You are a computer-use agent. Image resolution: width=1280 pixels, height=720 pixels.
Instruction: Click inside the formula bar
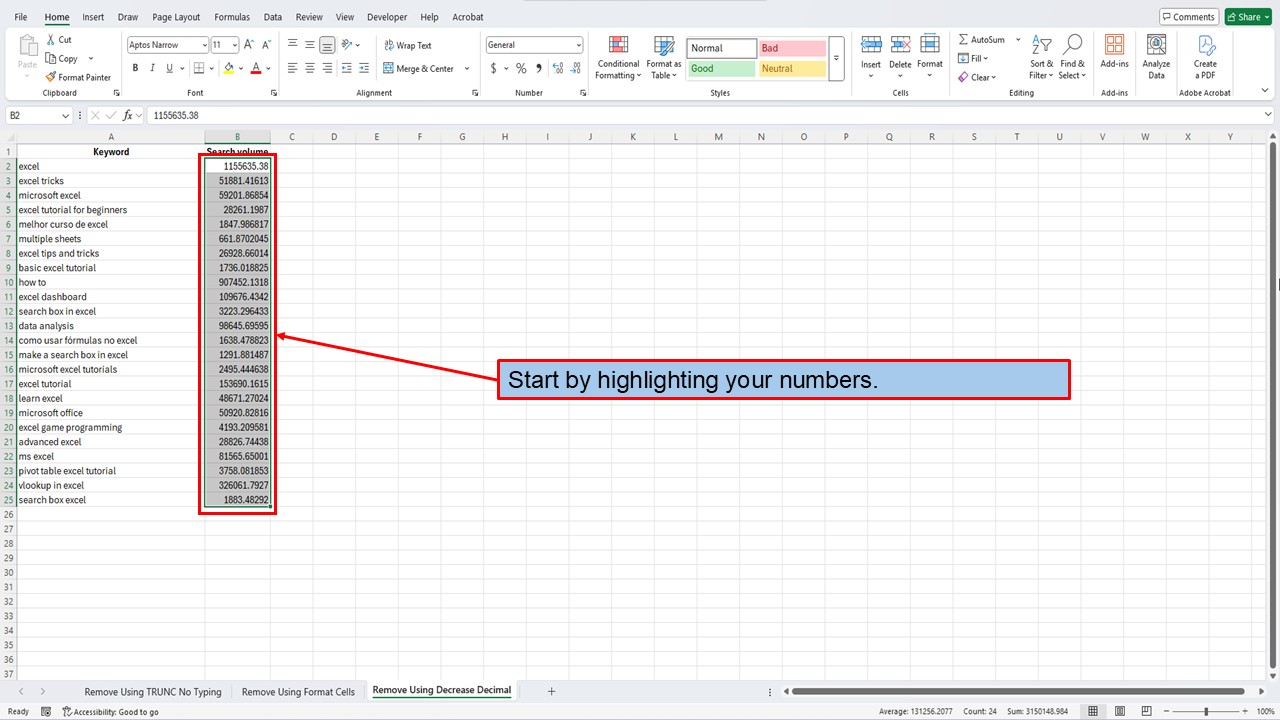click(300, 115)
